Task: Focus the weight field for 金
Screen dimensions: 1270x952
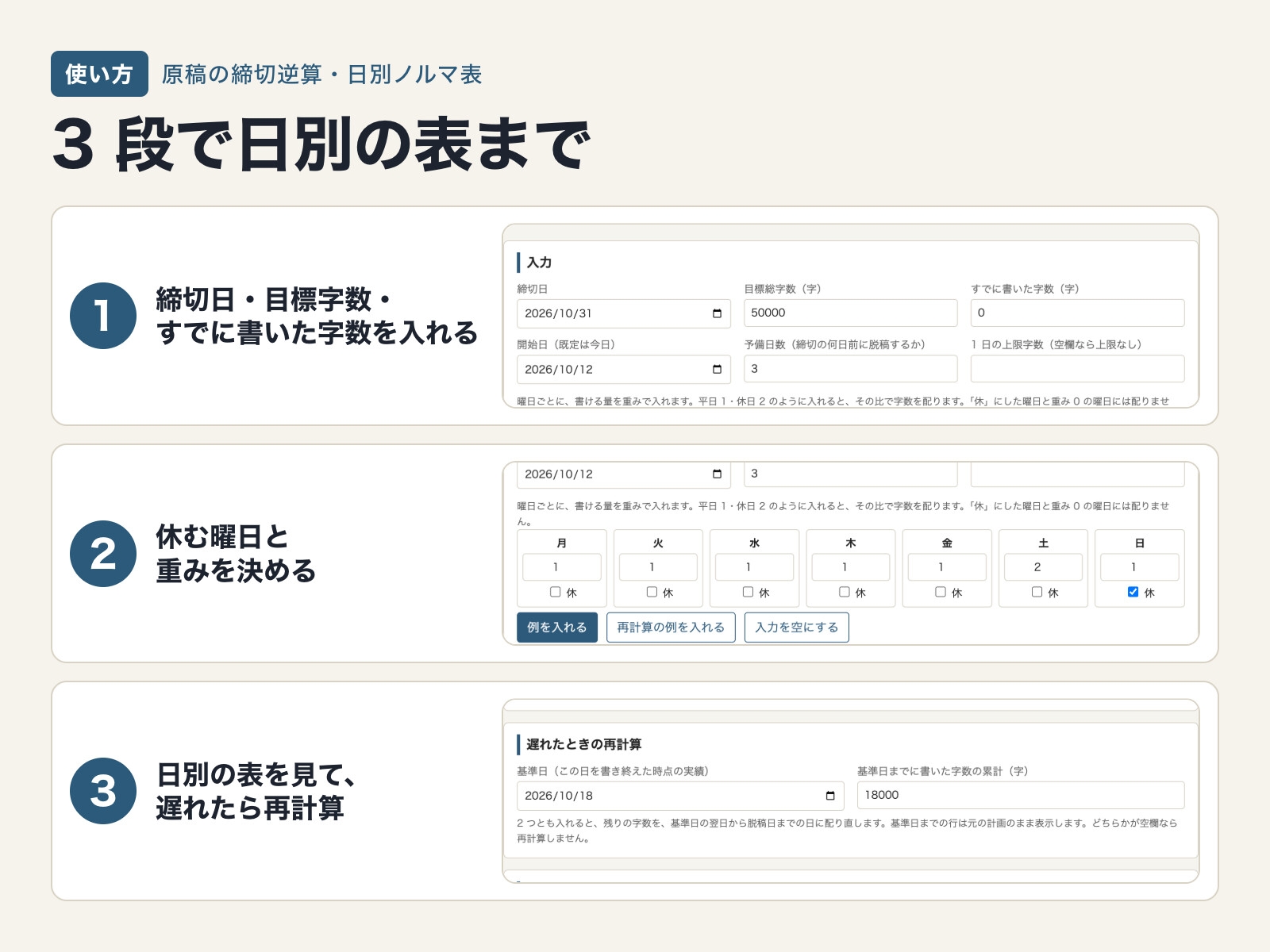Action: [x=947, y=567]
